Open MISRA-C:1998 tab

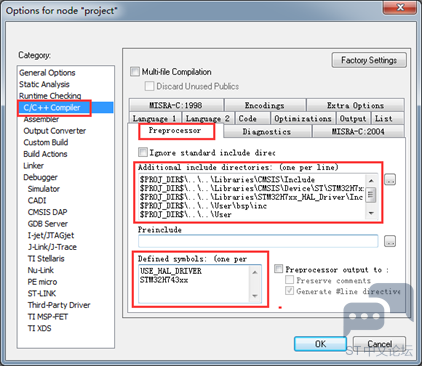(x=176, y=105)
